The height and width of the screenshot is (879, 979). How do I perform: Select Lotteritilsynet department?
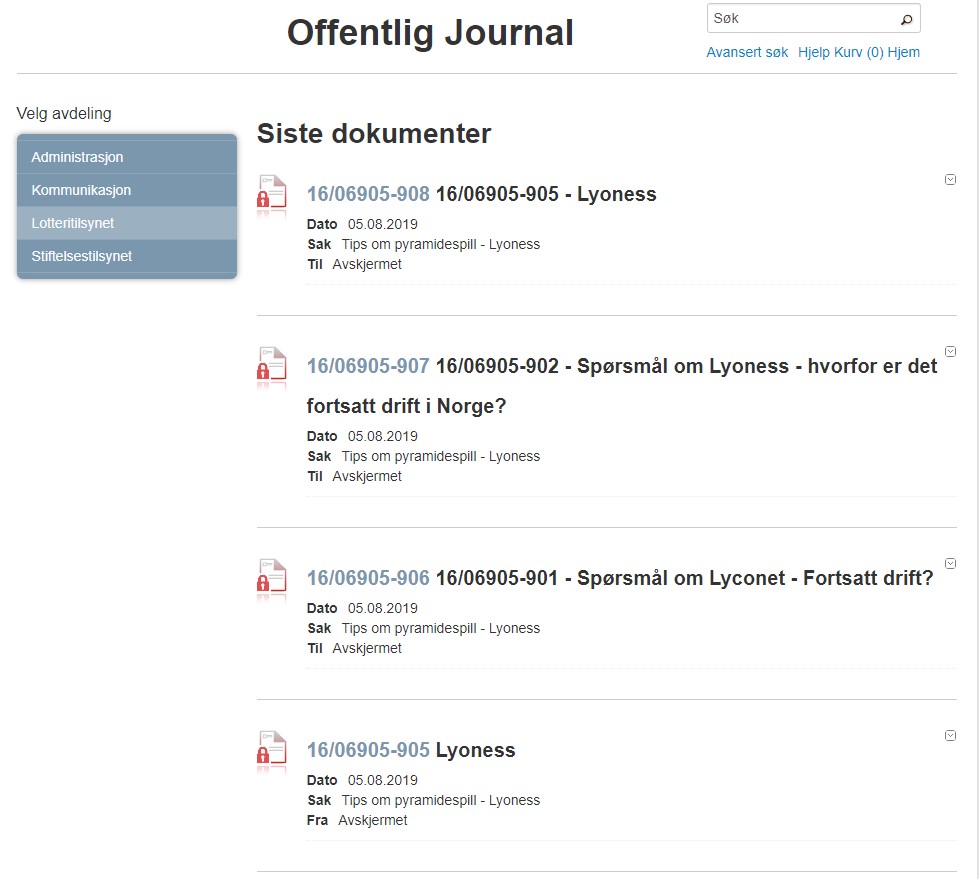(x=127, y=223)
